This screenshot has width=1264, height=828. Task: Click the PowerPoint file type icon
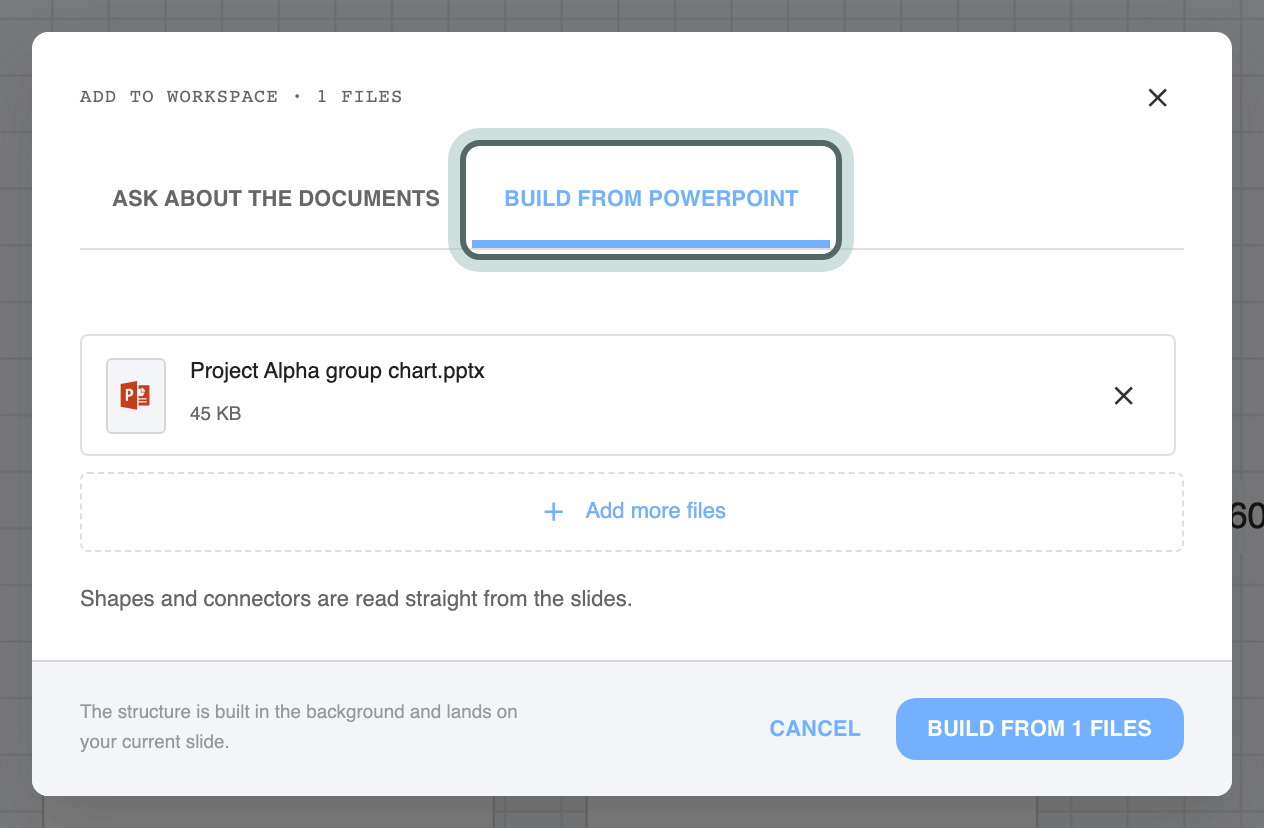point(136,396)
